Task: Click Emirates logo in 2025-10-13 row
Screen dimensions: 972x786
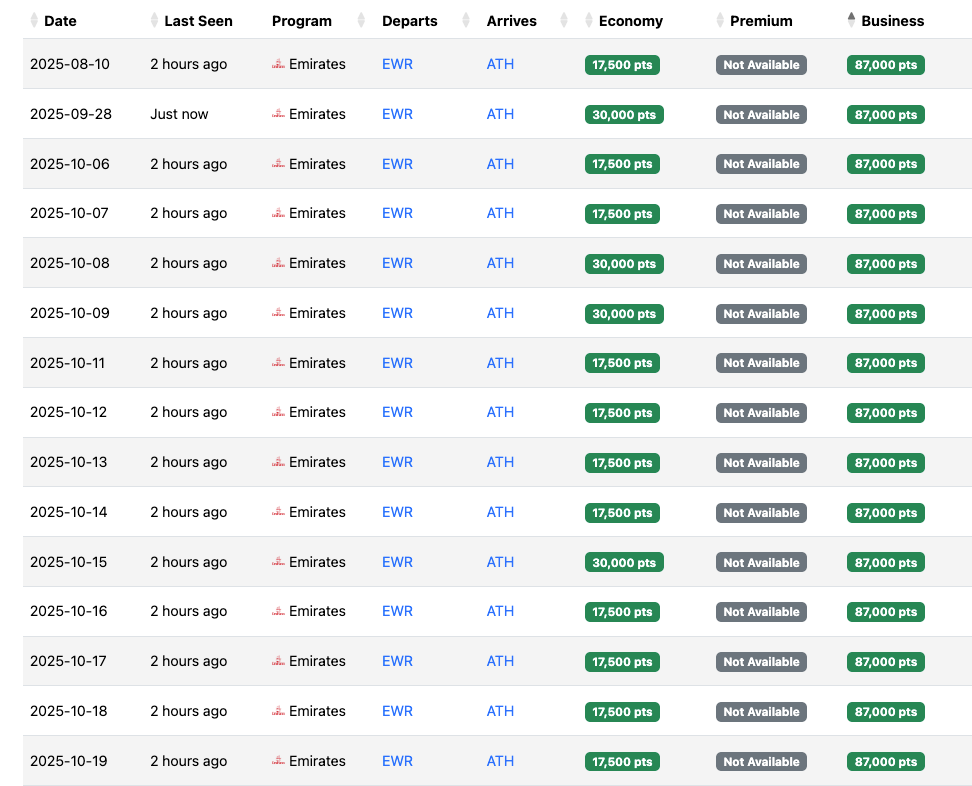Action: [x=278, y=462]
